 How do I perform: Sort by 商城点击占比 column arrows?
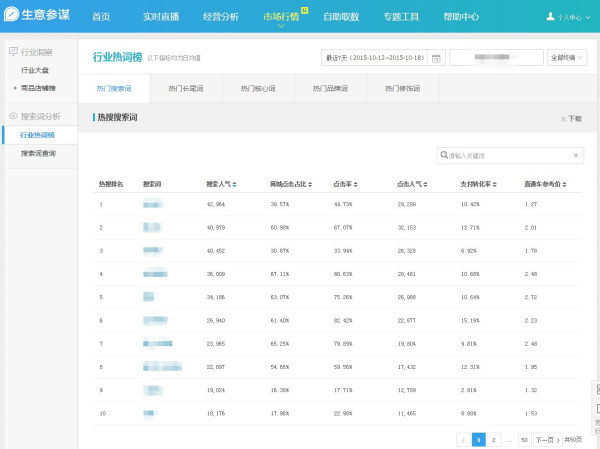(310, 184)
